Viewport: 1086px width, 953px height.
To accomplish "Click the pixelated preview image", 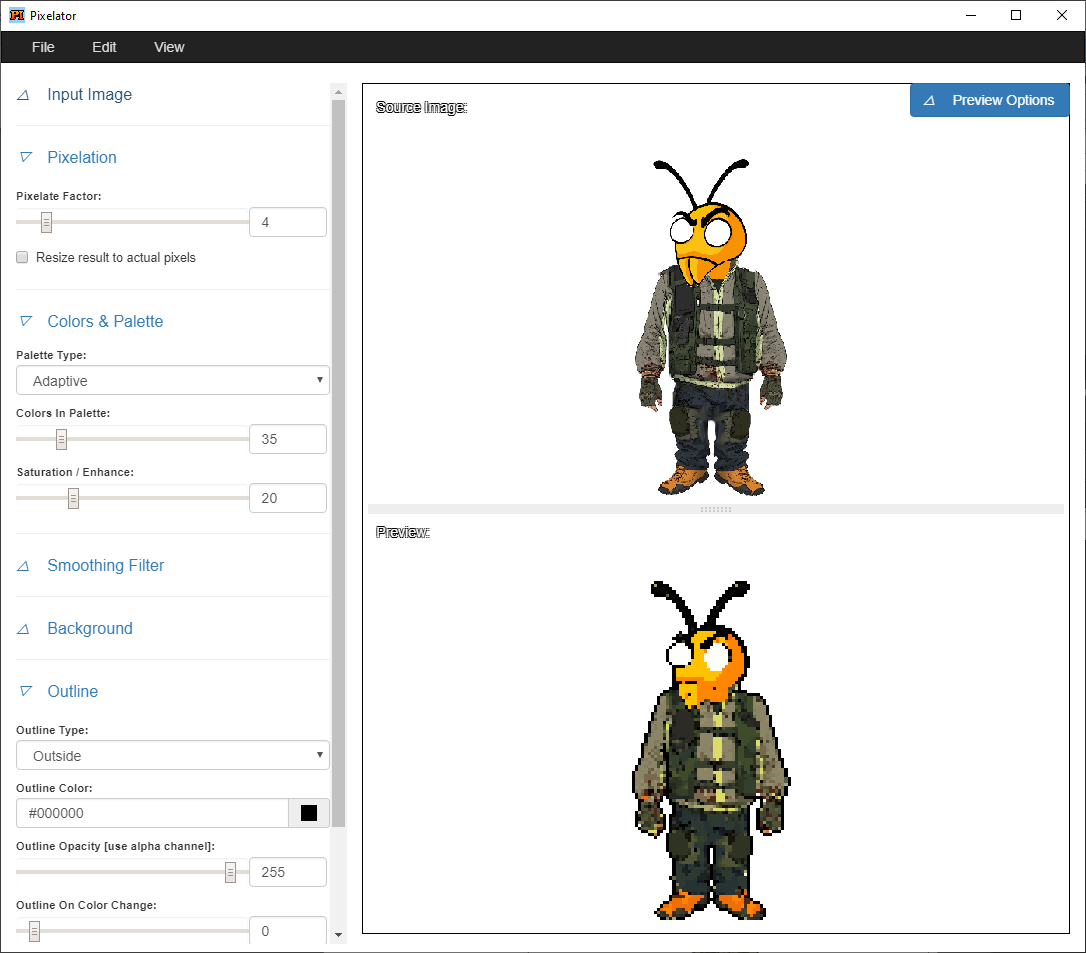I will click(x=711, y=750).
